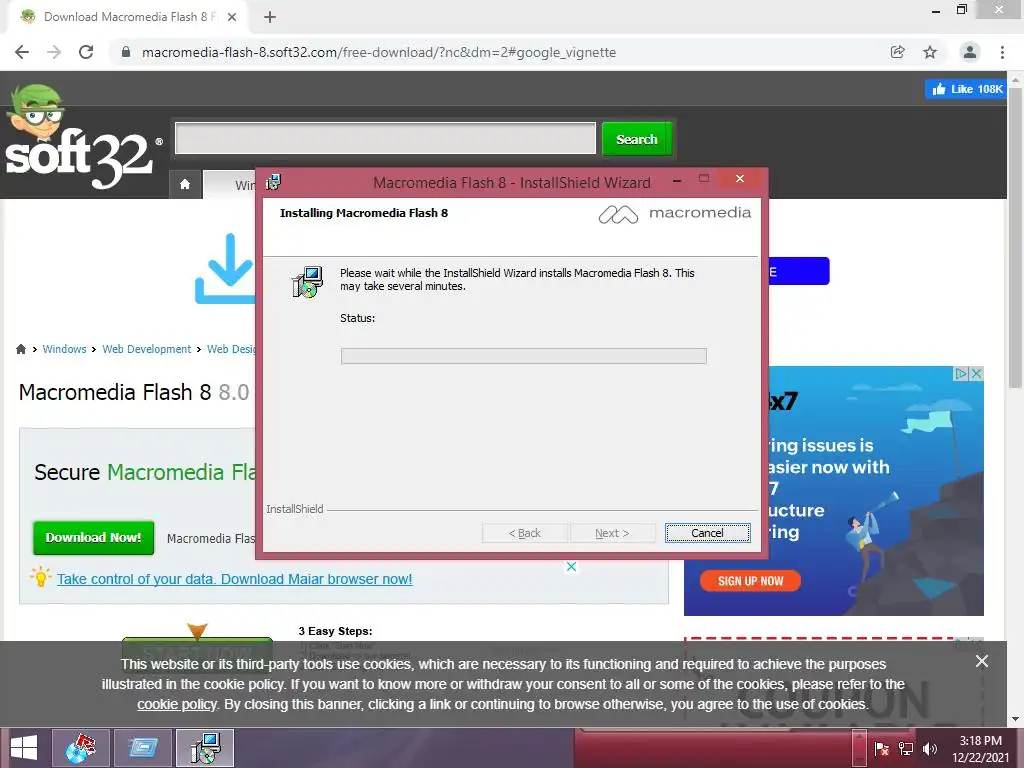Click the lock icon in the address bar
Screen dimensions: 1024x768
(126, 52)
